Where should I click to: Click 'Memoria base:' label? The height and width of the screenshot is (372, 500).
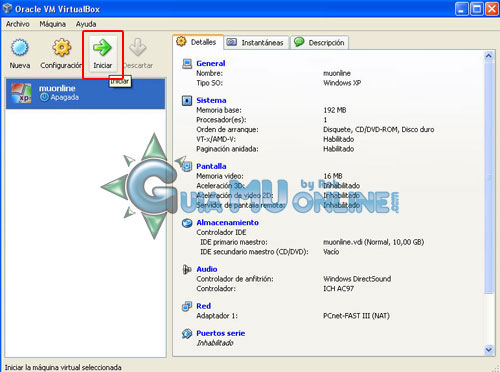[x=219, y=110]
